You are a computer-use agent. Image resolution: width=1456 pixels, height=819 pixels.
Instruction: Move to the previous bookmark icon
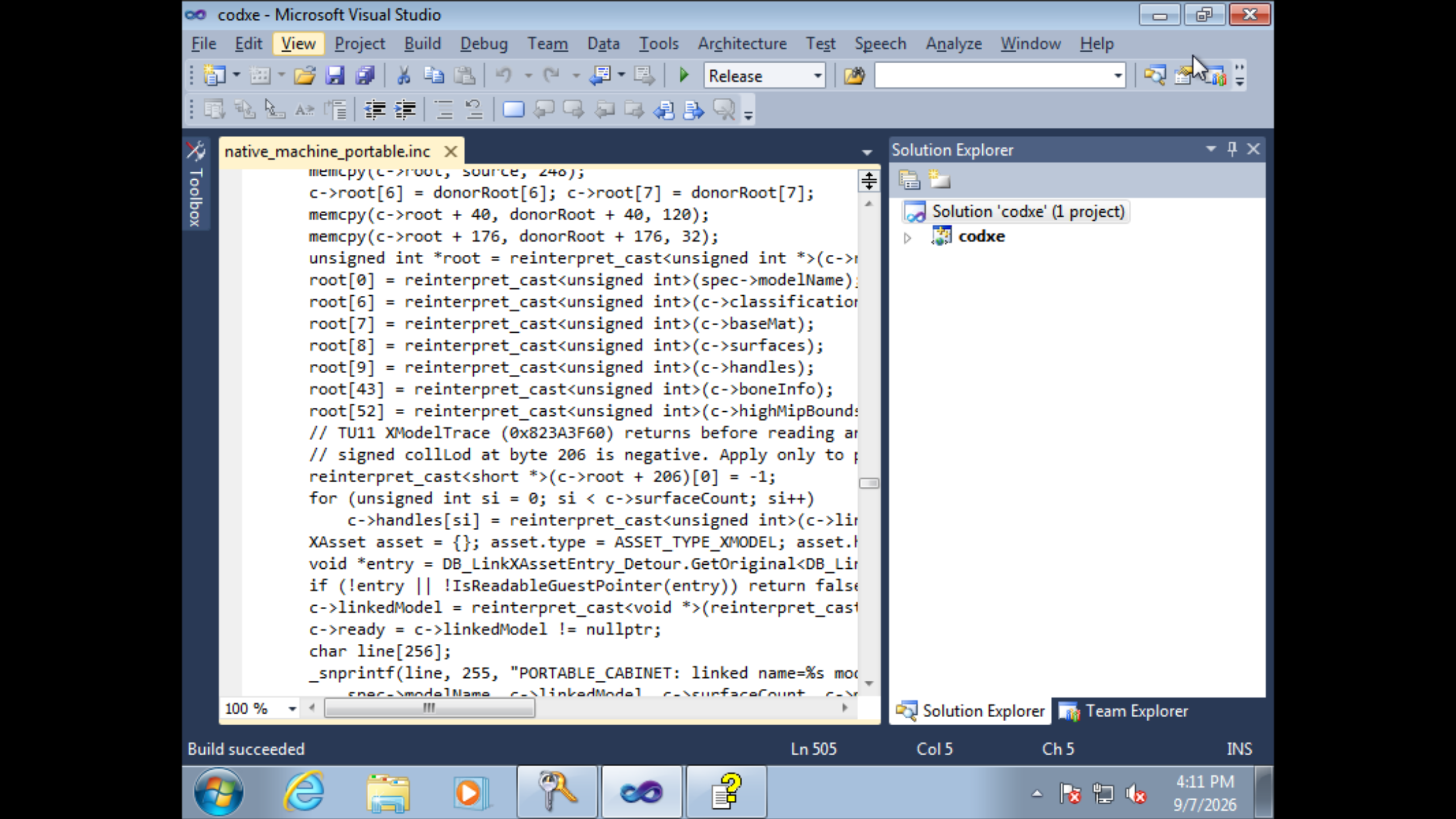point(544,109)
